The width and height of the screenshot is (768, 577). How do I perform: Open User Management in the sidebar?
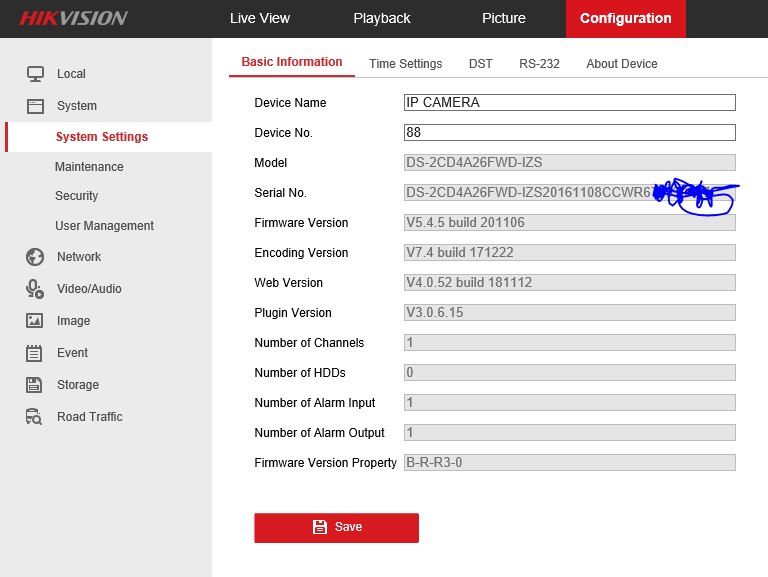(x=104, y=226)
